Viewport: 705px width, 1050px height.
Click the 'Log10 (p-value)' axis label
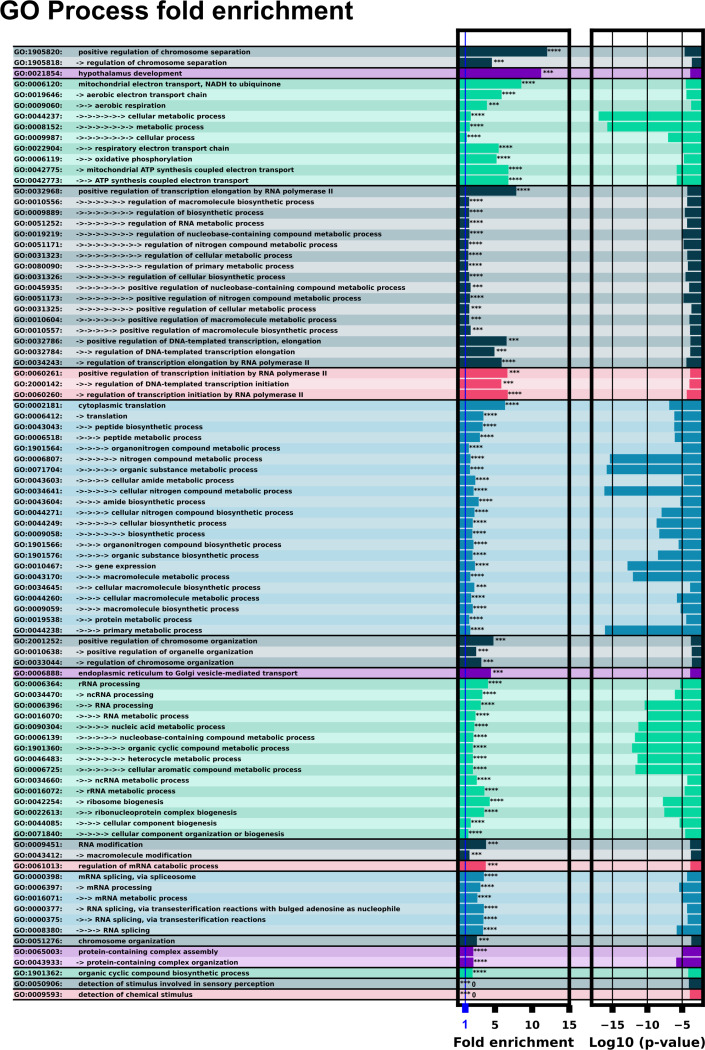(647, 1042)
